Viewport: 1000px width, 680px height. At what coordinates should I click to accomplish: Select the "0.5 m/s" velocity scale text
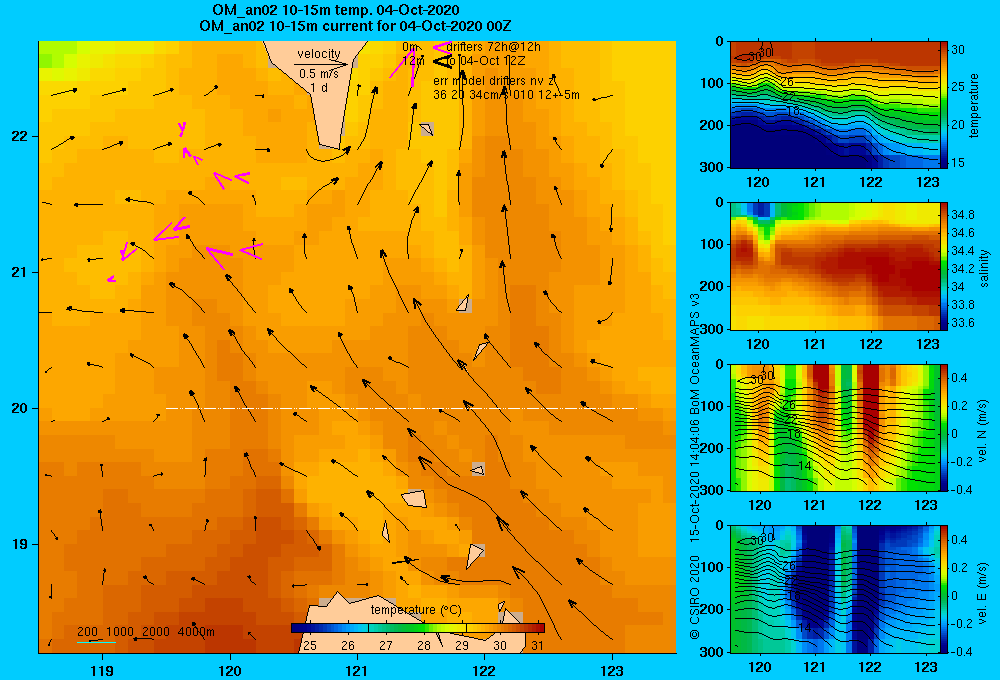(318, 74)
